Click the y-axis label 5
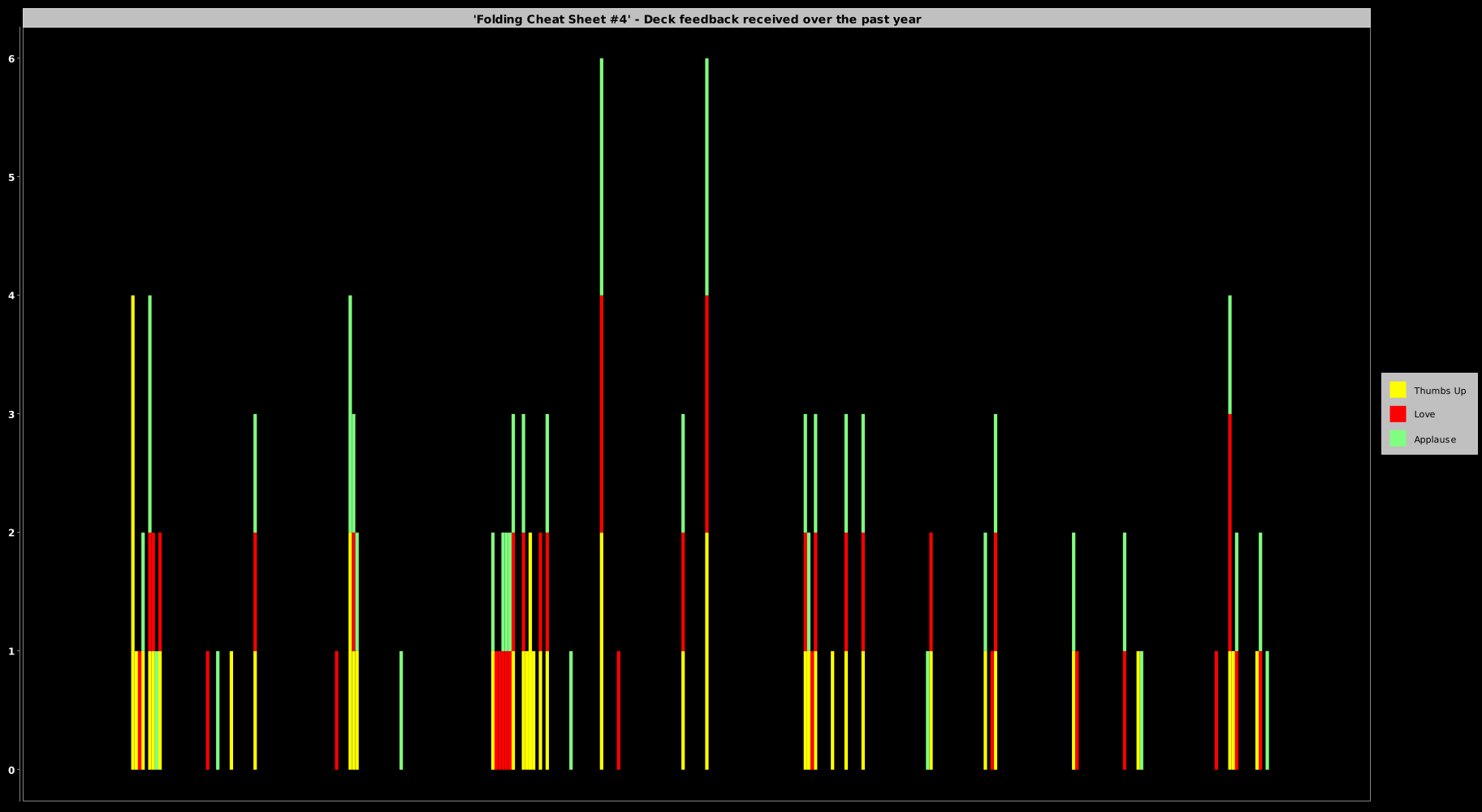Screen dimensions: 1482x812 [x=12, y=177]
